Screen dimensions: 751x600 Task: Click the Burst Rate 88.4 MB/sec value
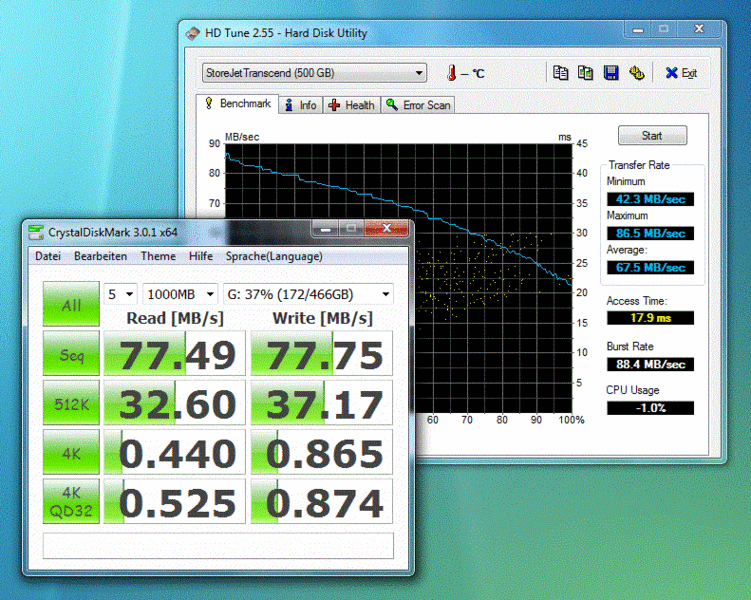click(650, 364)
